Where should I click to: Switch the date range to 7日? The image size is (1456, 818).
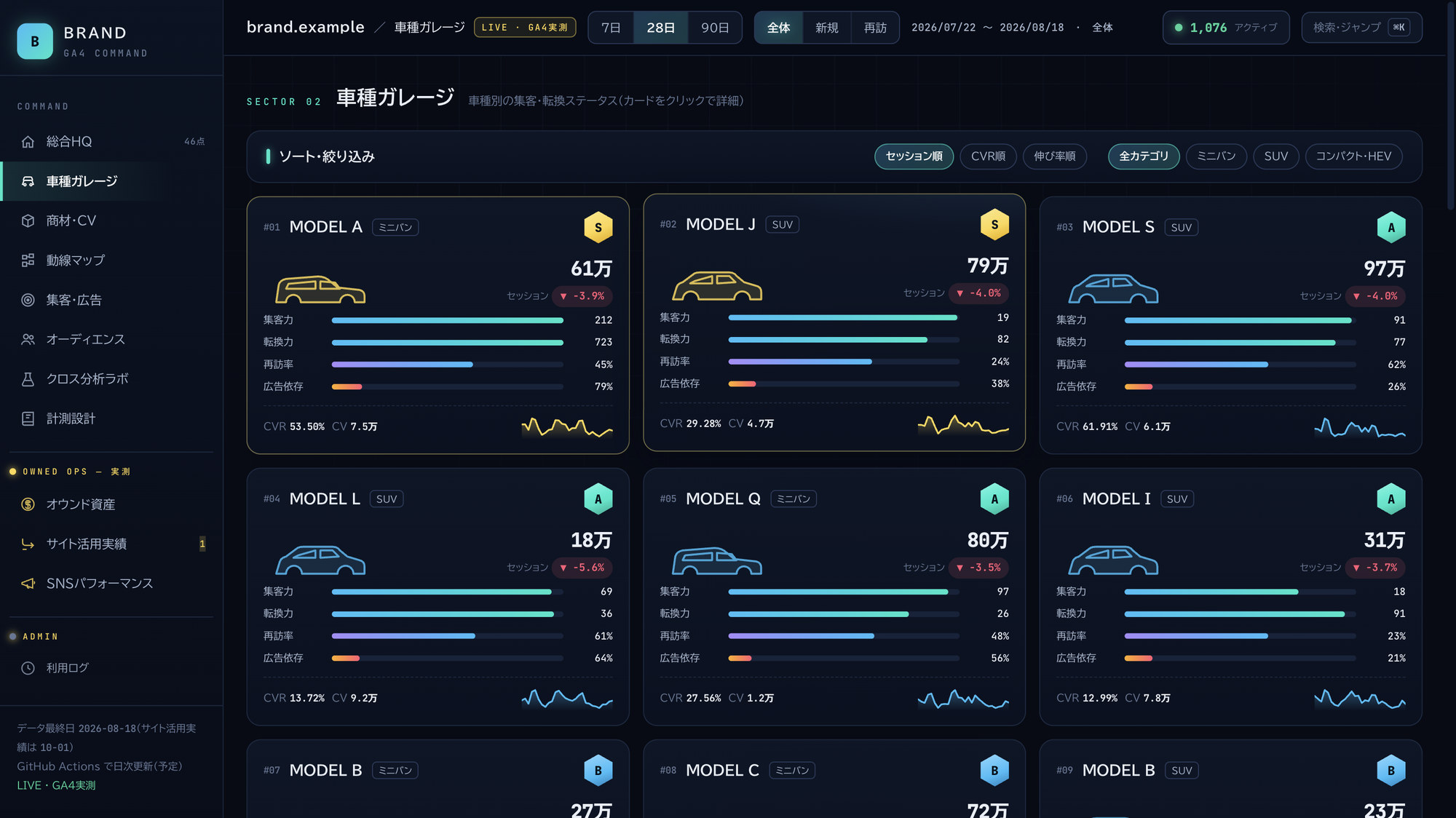611,28
